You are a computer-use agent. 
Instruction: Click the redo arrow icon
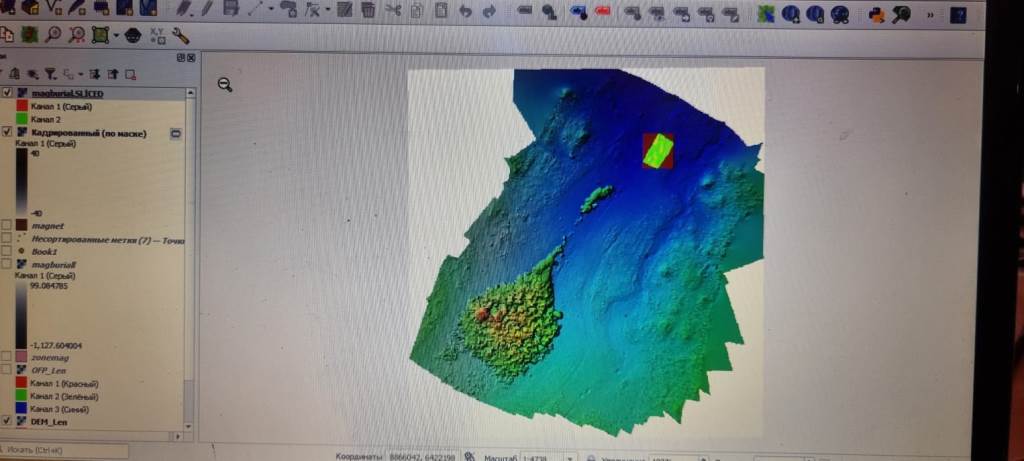pos(488,12)
